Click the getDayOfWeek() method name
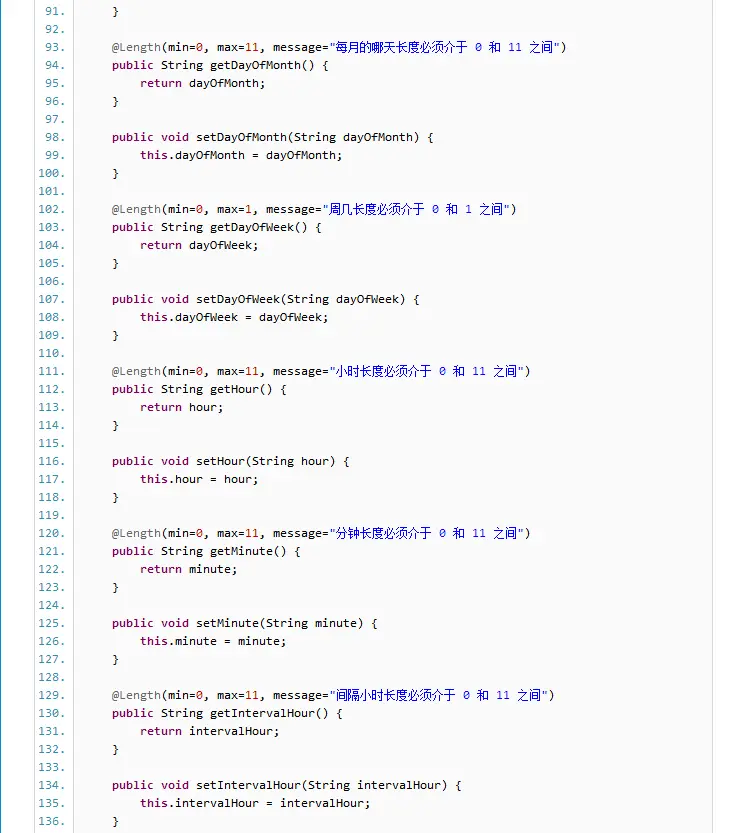 259,227
